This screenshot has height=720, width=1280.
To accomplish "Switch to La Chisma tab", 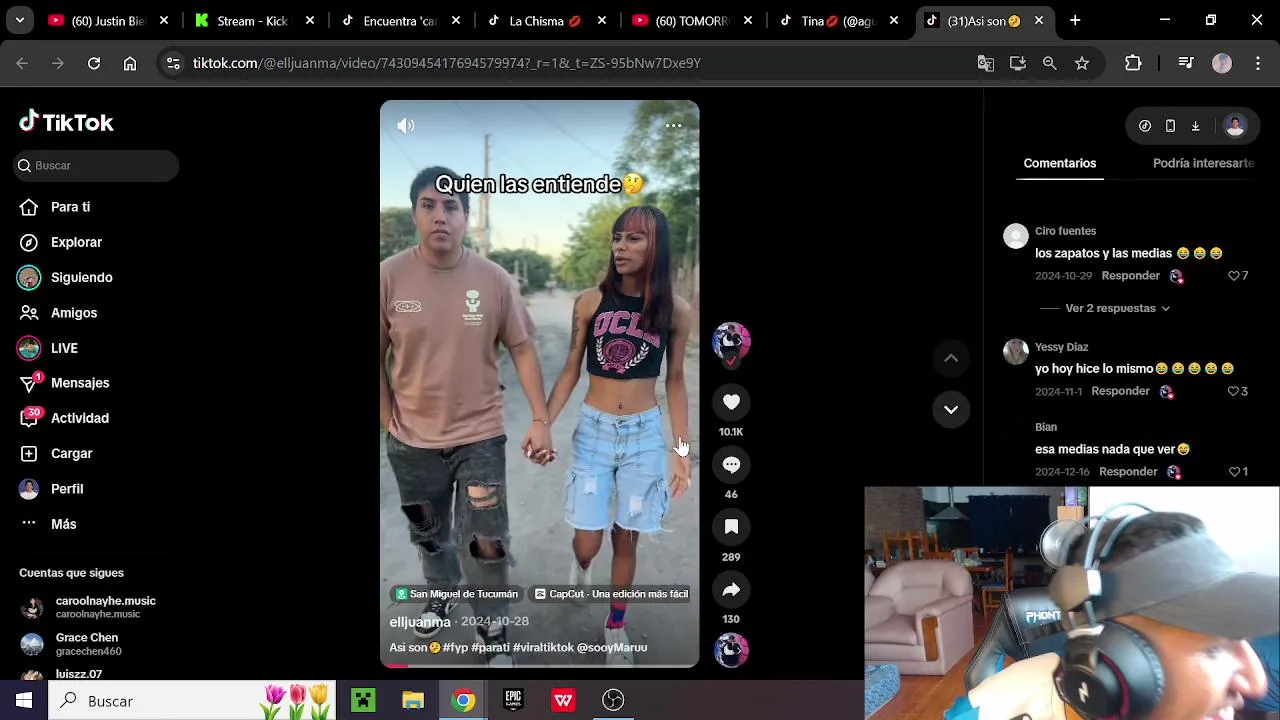I will (545, 20).
